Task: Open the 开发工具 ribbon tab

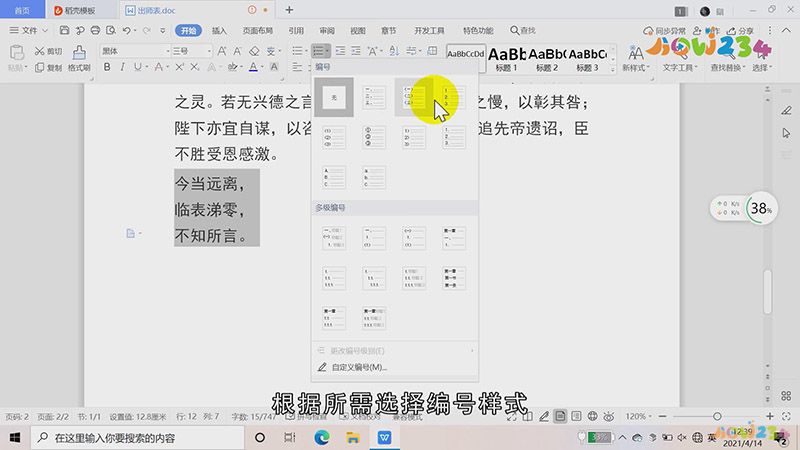Action: tap(429, 31)
